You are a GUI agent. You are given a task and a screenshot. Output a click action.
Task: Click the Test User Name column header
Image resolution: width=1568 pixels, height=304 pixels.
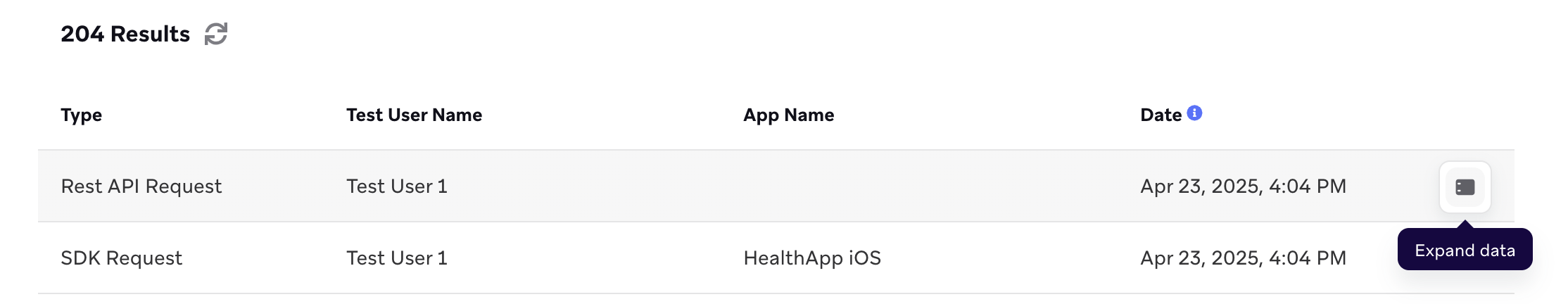pyautogui.click(x=414, y=115)
